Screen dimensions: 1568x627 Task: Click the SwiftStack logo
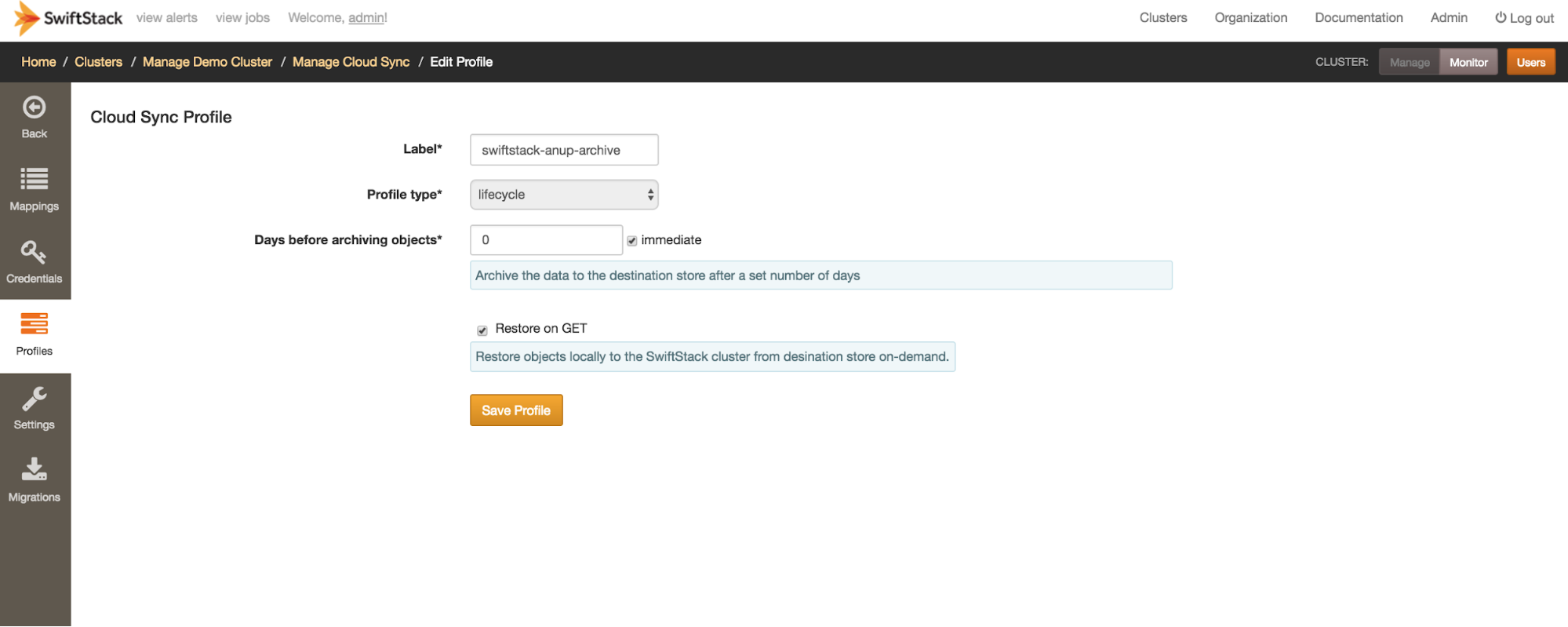(68, 18)
